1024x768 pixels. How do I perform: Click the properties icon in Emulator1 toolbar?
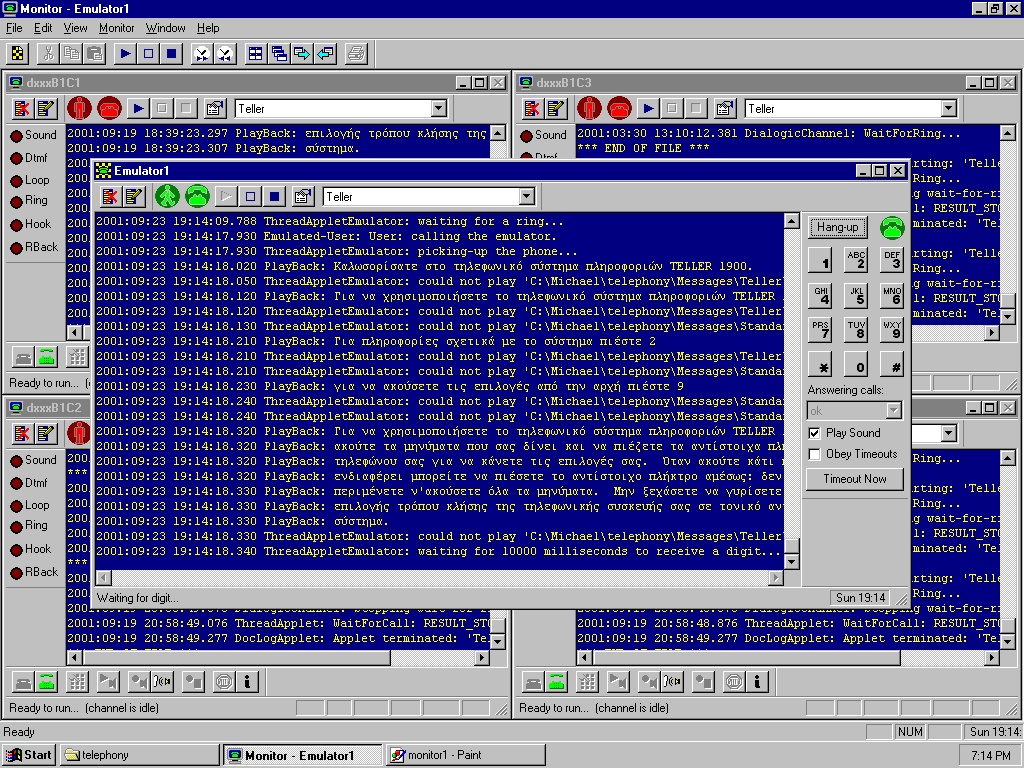(x=304, y=197)
